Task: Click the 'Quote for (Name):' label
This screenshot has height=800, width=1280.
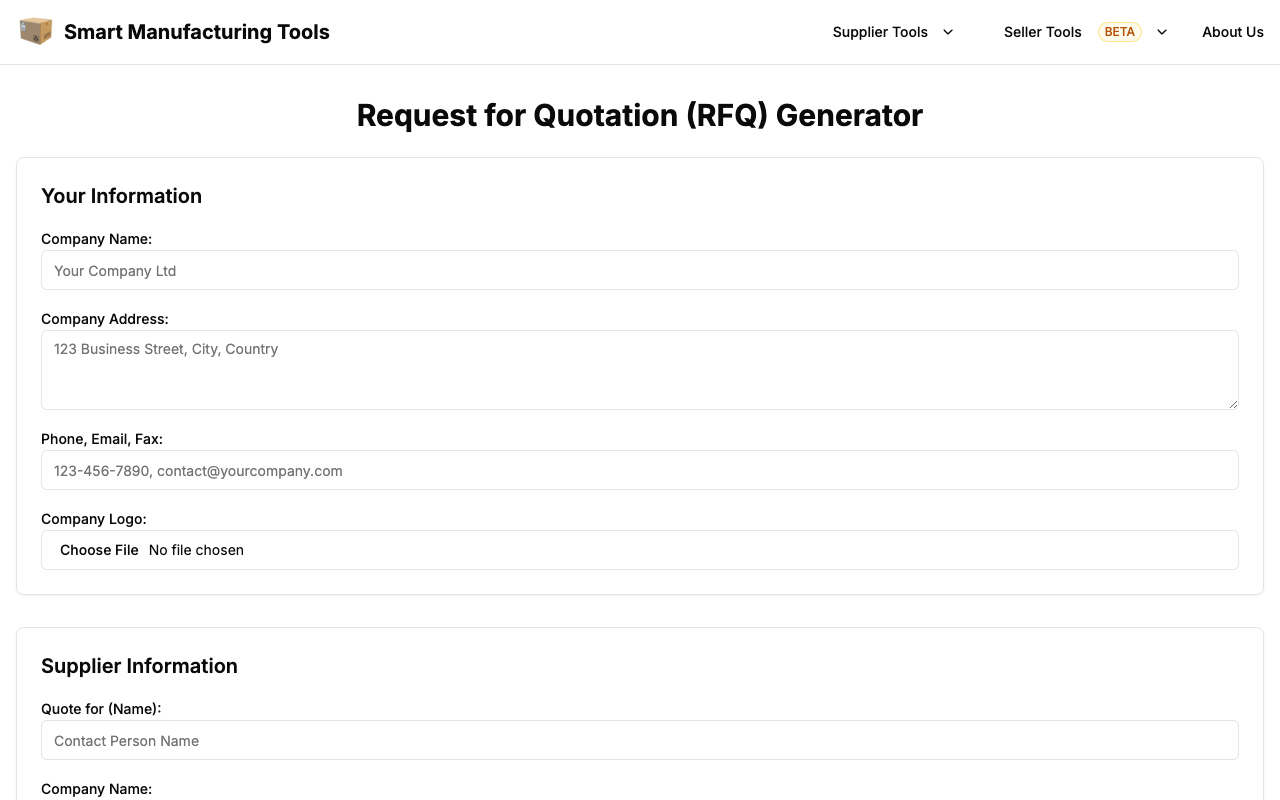Action: point(101,709)
